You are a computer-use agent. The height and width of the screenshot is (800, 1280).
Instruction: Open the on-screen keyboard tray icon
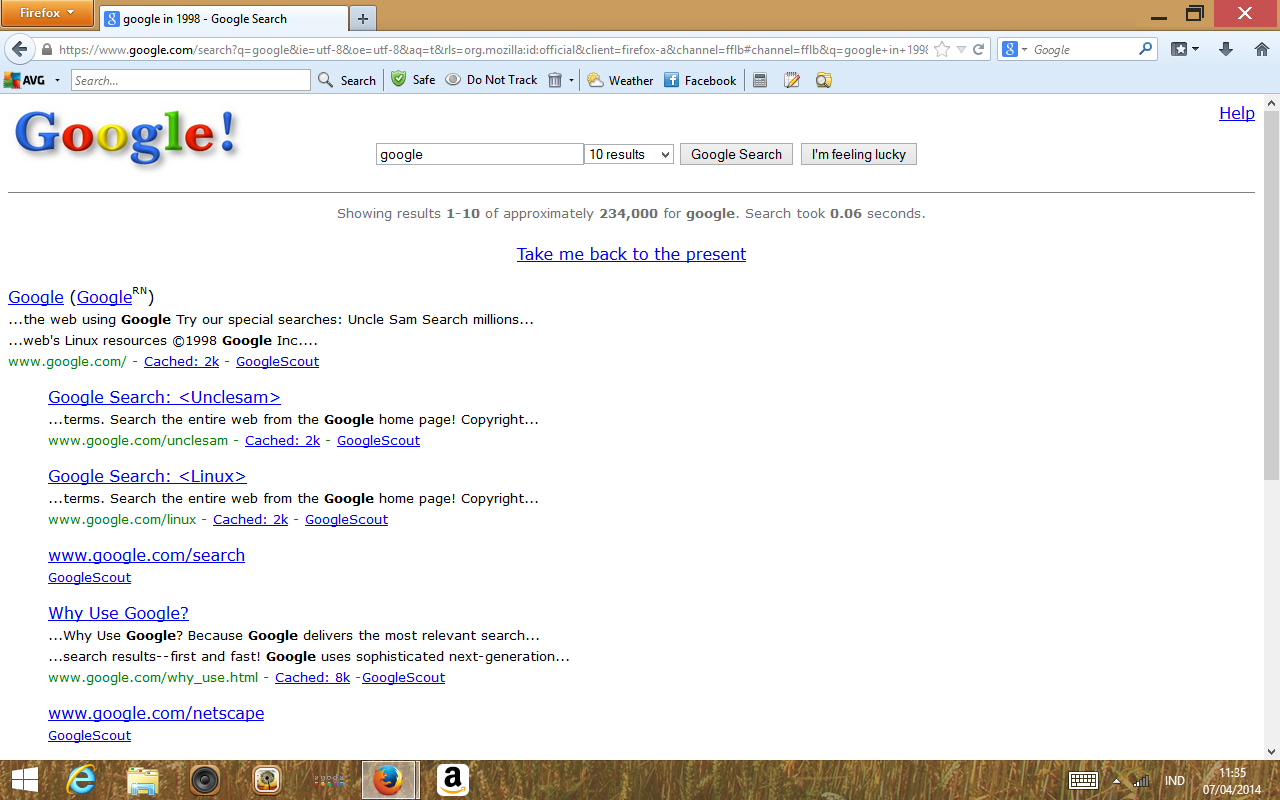pos(1084,780)
